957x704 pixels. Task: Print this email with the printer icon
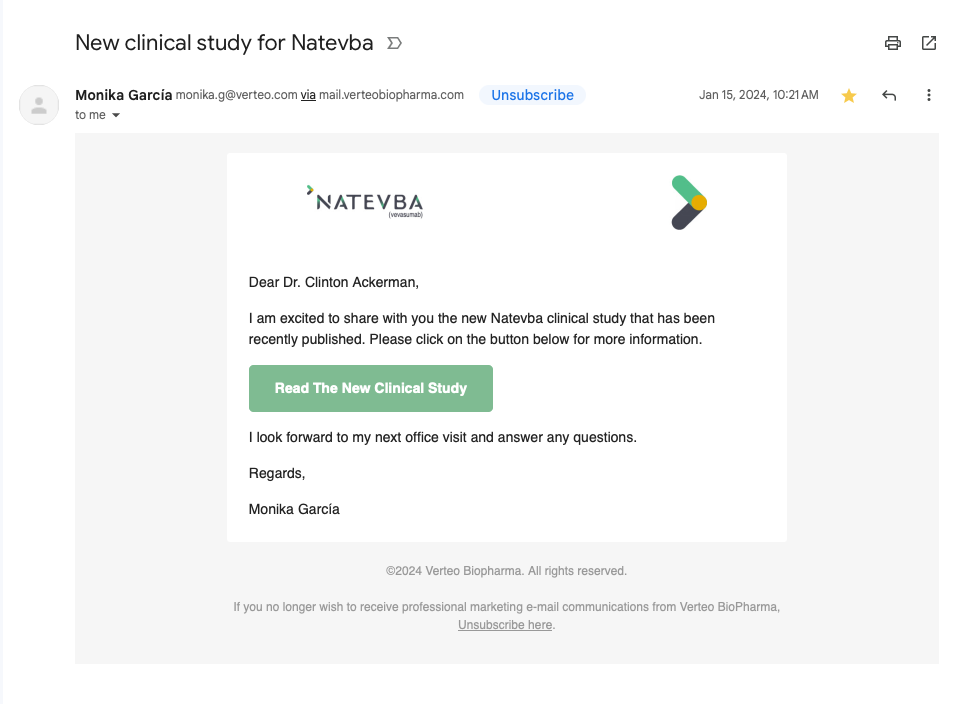click(x=893, y=43)
